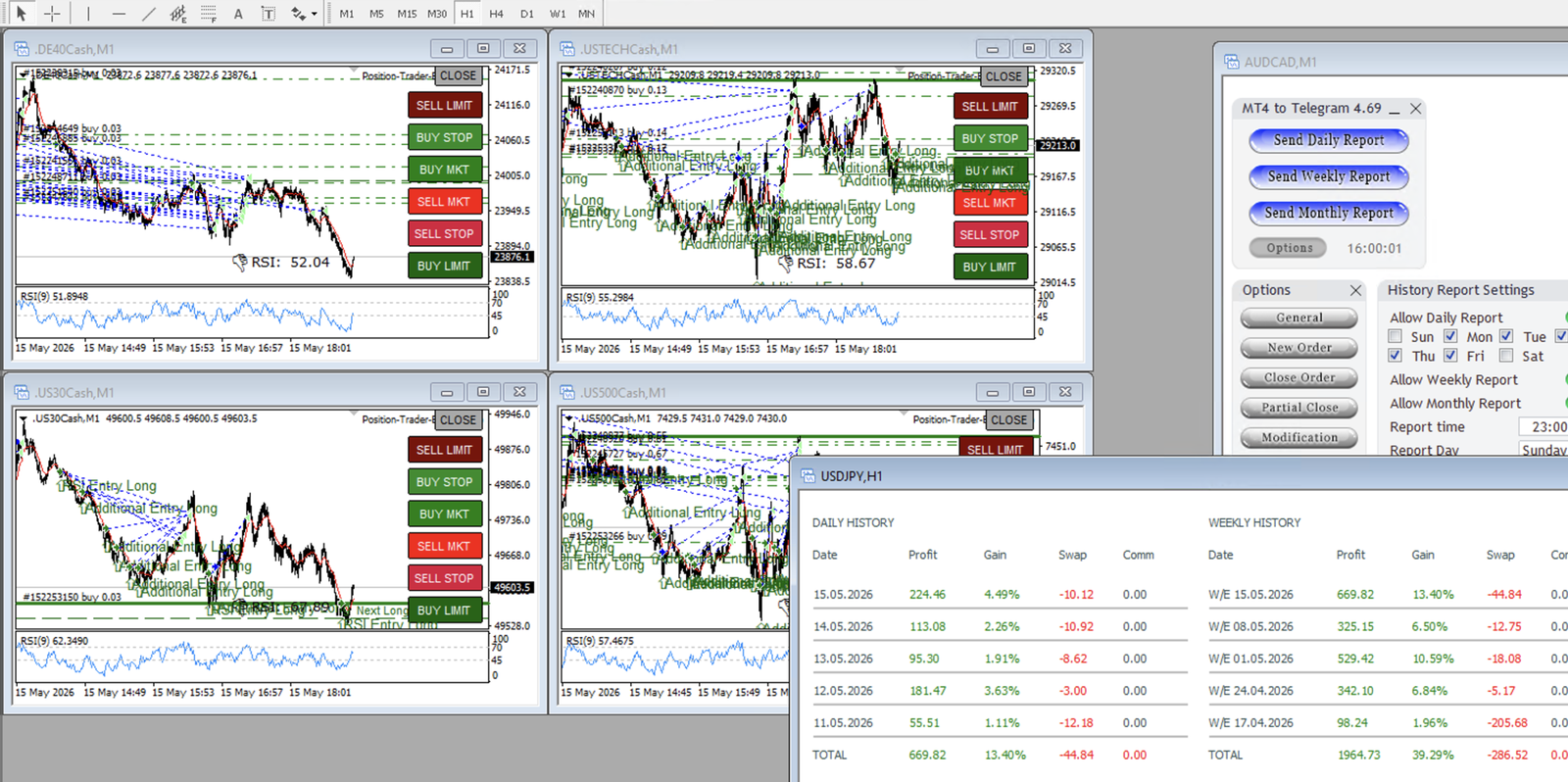
Task: Click BUY MKT on the DE40Cash chart
Action: coord(445,170)
